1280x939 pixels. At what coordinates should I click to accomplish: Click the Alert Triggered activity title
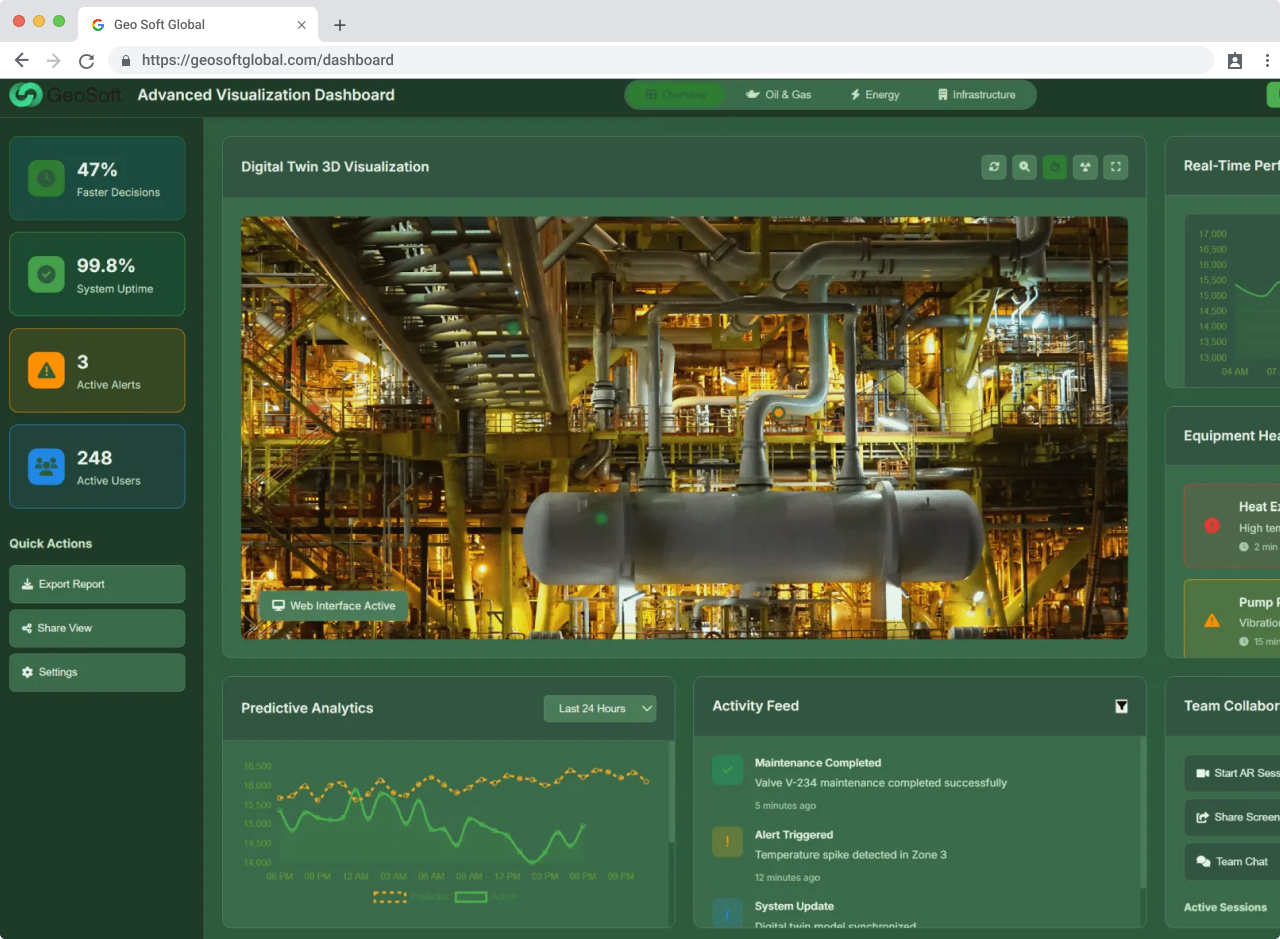[794, 835]
